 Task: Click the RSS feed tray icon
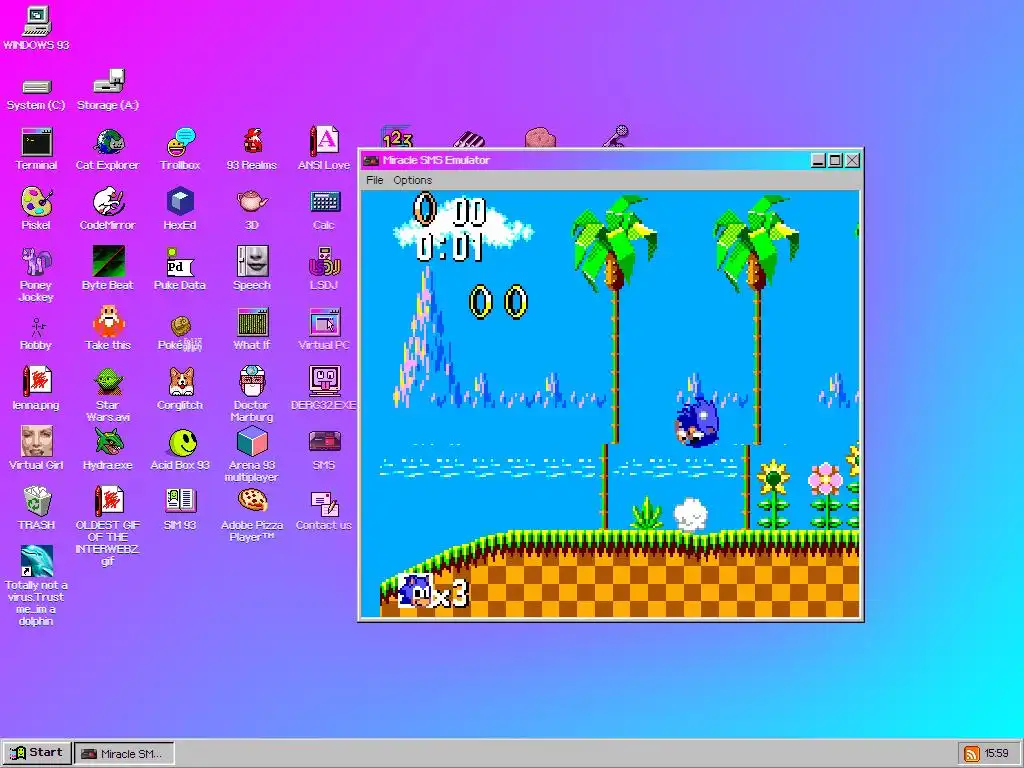tap(972, 754)
